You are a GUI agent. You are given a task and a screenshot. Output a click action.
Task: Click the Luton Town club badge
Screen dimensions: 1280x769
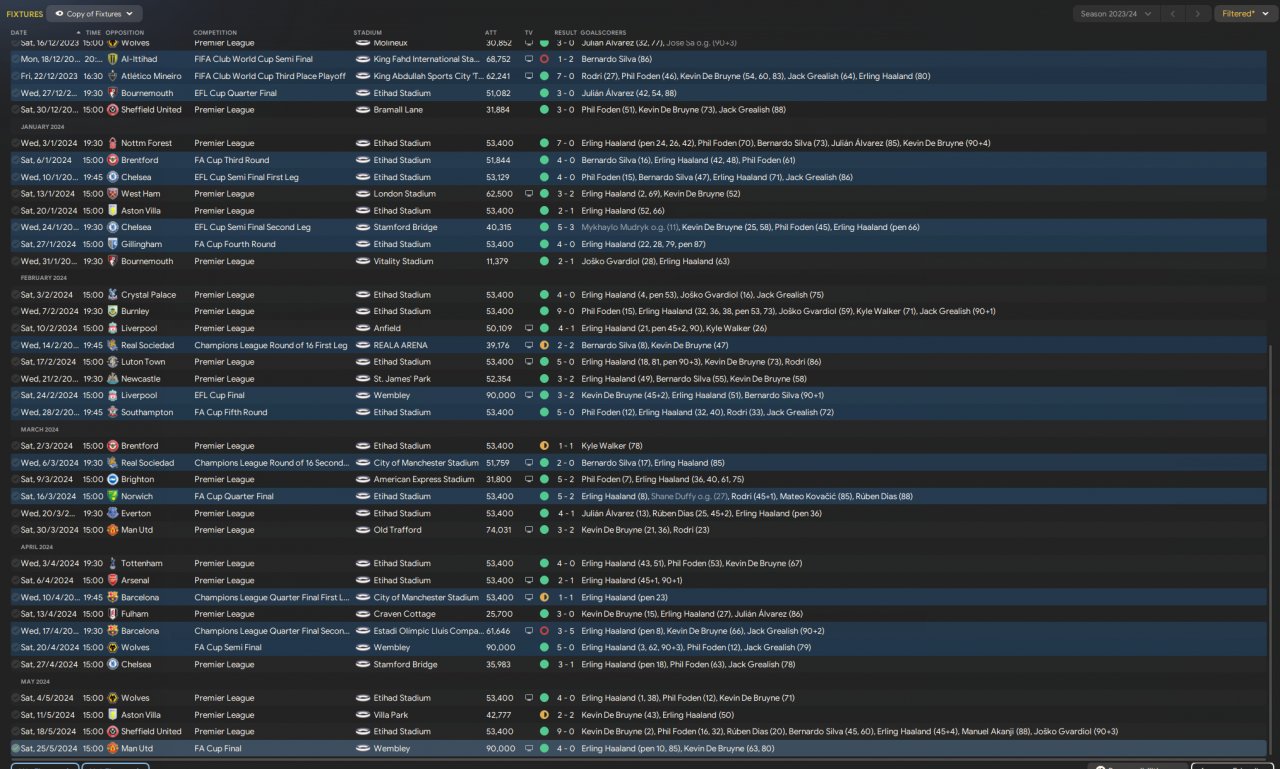click(112, 362)
